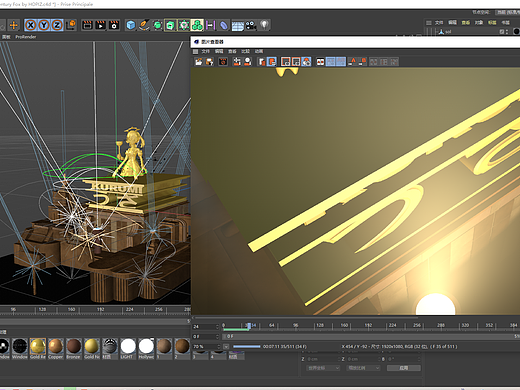The height and width of the screenshot is (390, 520).
Task: Click the blue render progress bar
Action: click(x=247, y=347)
